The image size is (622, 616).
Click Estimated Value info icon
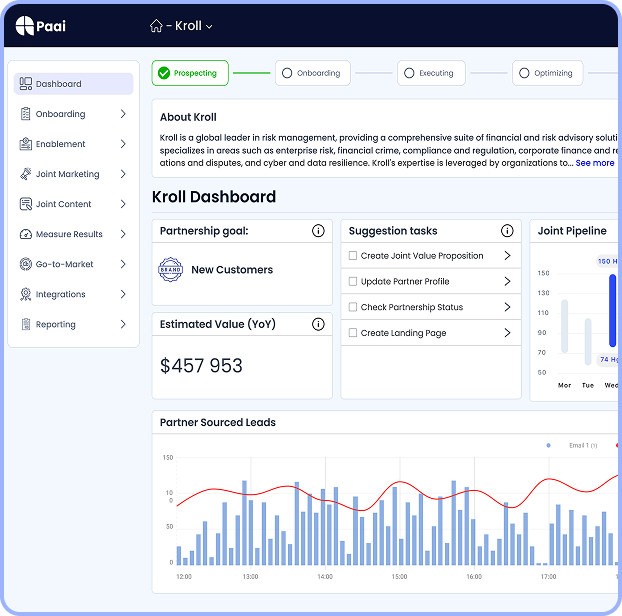pos(318,324)
